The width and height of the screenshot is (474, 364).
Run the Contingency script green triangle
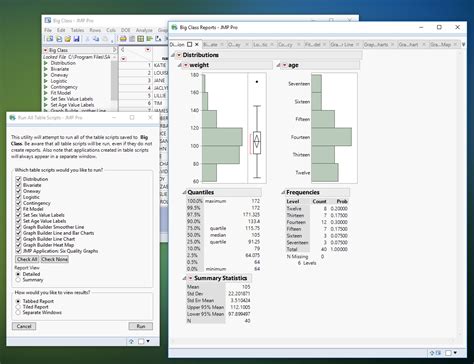click(46, 87)
